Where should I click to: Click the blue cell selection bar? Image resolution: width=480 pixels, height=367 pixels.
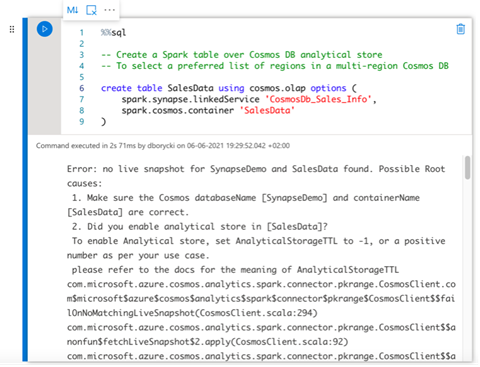(25, 189)
